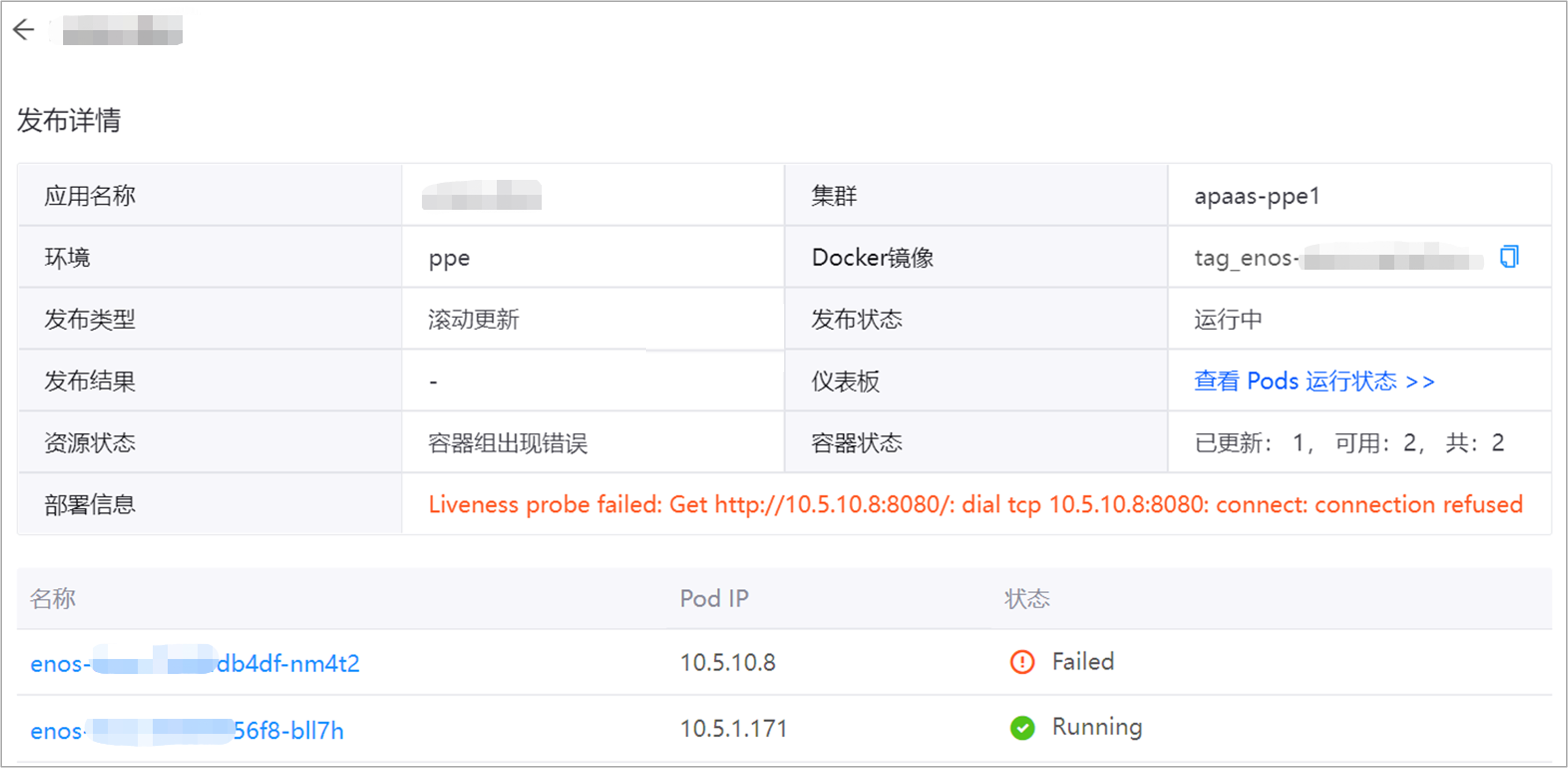This screenshot has width=1568, height=768.
Task: Click the 运行中 release status value
Action: tap(1228, 320)
